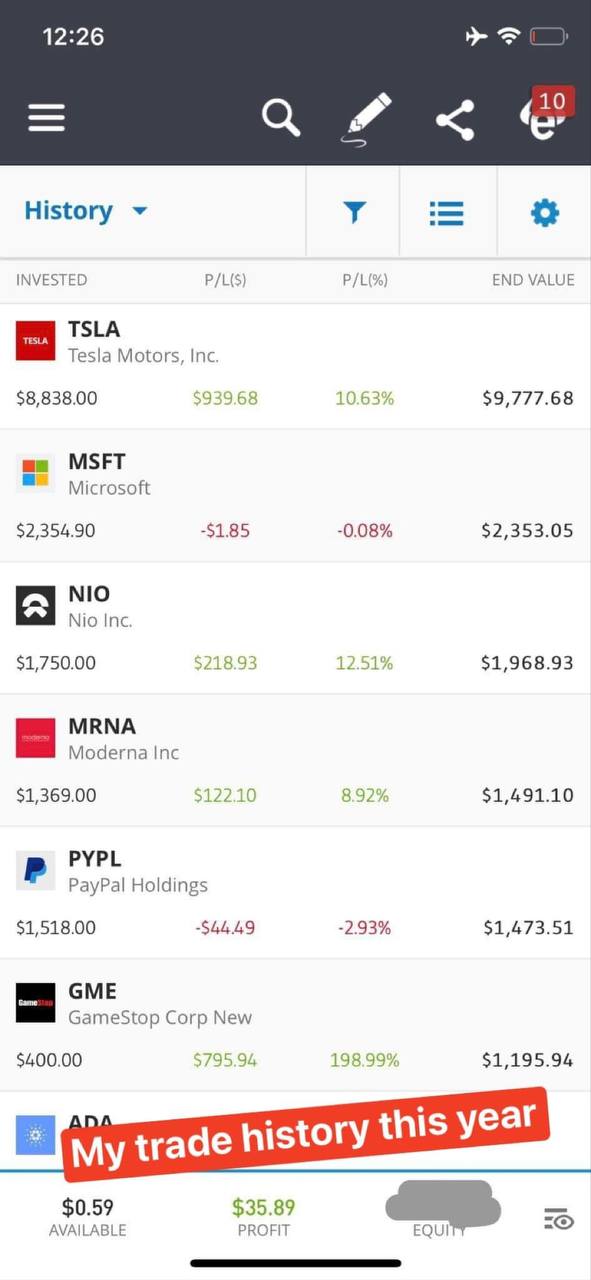Open the TSLA Tesla Motors row
Screen dimensions: 591x1280
point(295,365)
